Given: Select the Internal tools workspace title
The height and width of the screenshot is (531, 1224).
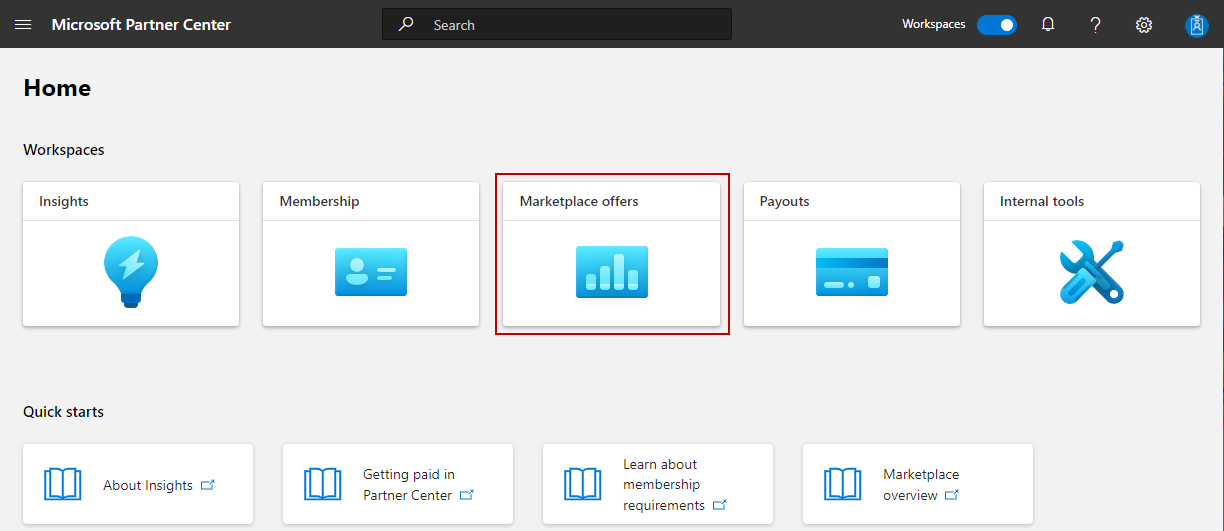Looking at the screenshot, I should click(1042, 201).
